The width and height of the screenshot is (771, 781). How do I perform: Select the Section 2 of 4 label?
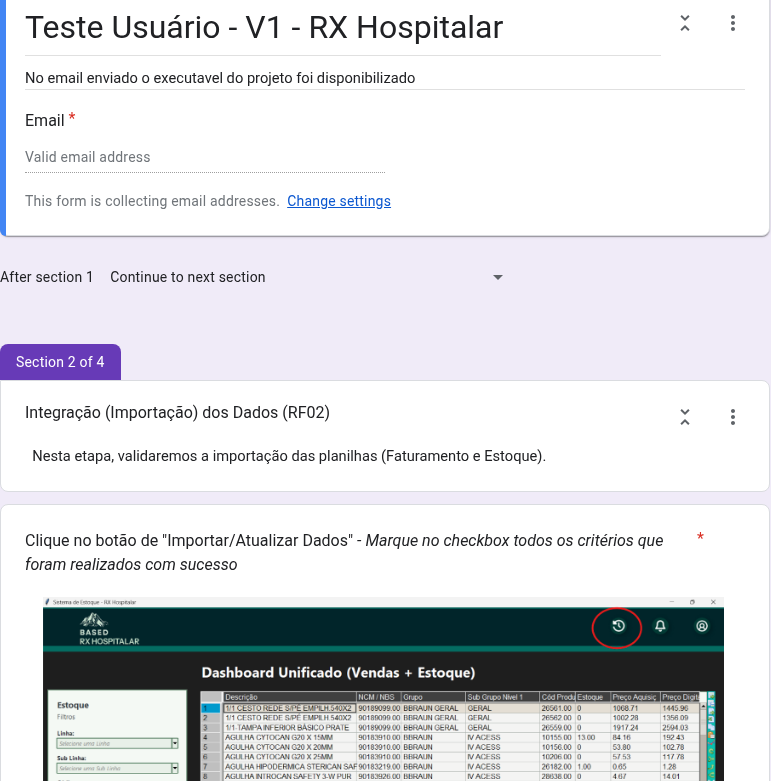(x=60, y=362)
